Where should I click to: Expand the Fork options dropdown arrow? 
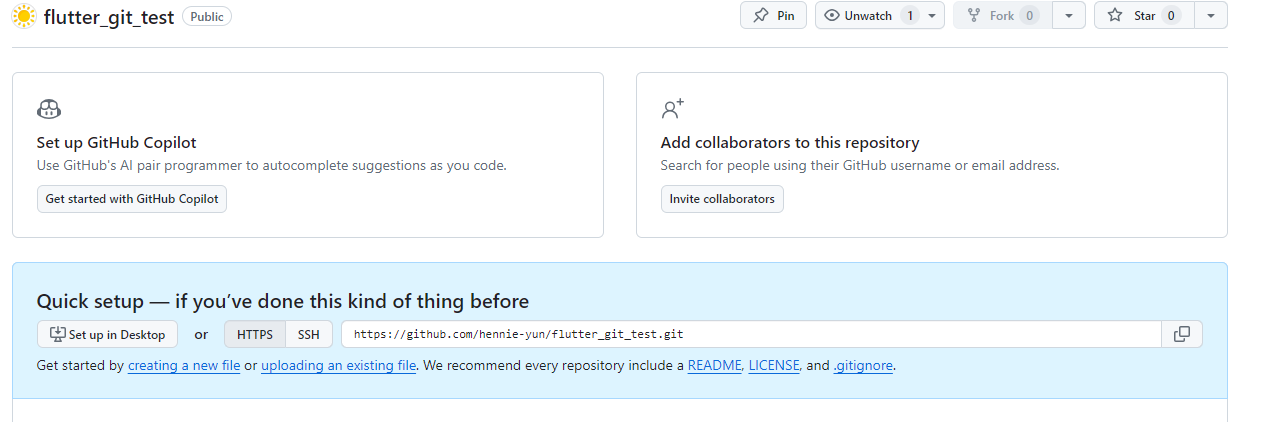1069,15
